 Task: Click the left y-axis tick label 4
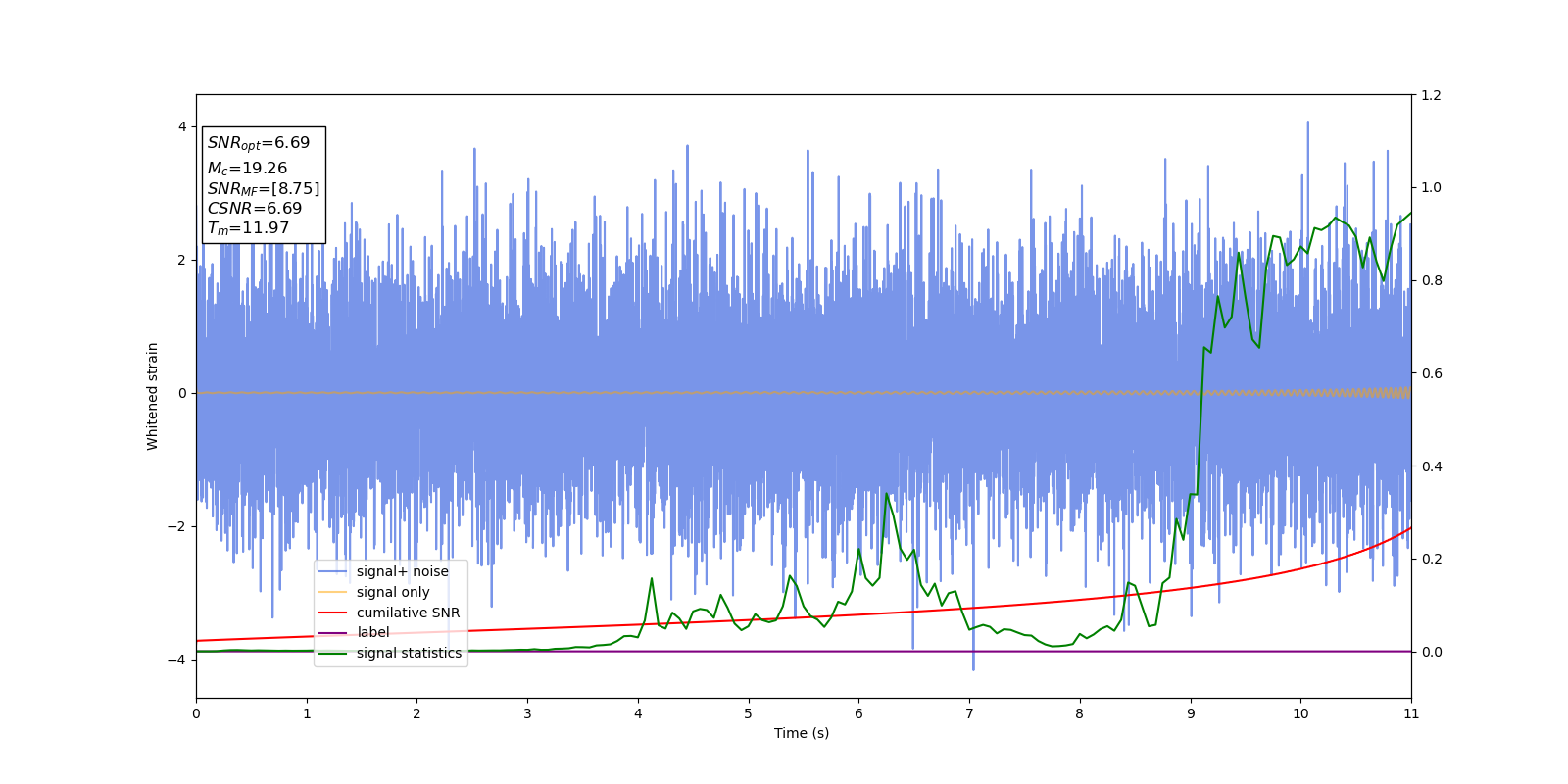click(x=182, y=126)
